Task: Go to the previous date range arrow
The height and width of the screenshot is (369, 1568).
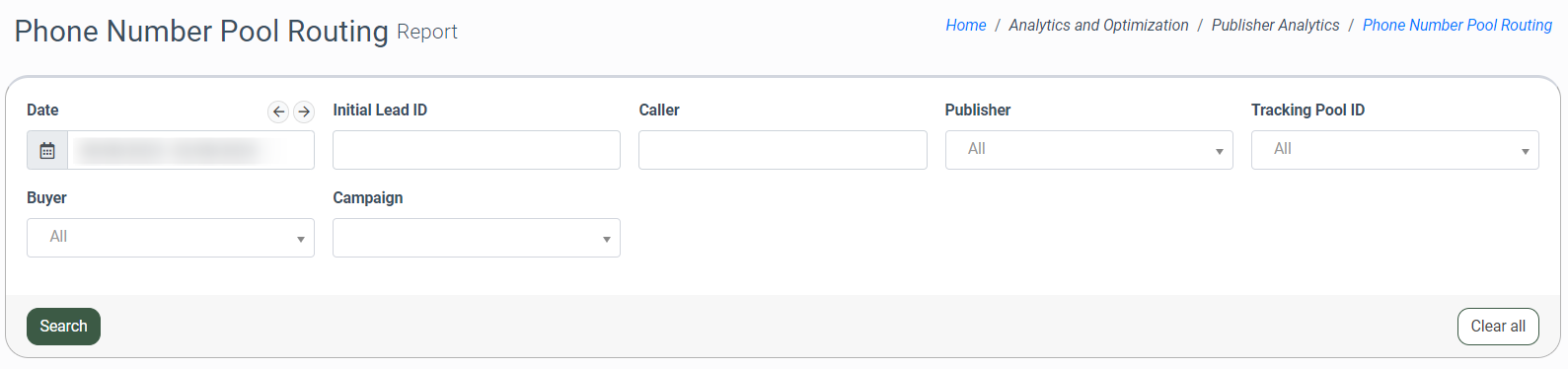Action: 278,111
